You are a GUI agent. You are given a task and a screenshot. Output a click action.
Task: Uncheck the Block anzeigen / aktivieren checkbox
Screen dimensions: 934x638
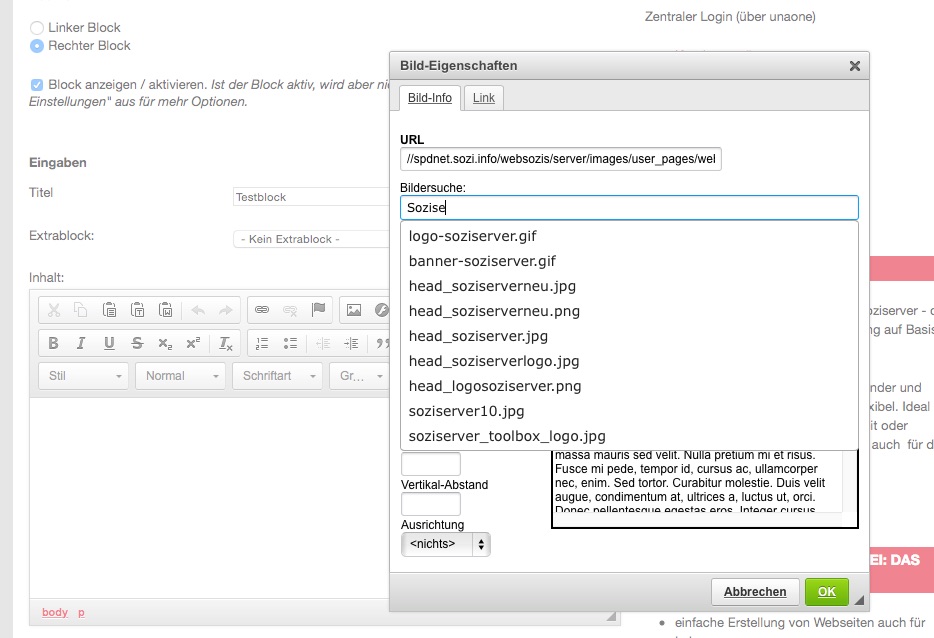(x=37, y=85)
